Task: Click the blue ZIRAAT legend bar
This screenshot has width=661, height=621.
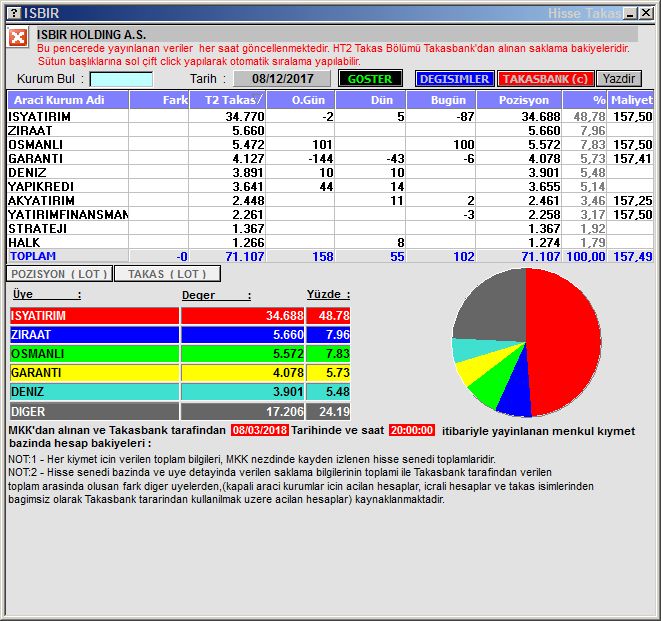Action: pyautogui.click(x=94, y=335)
